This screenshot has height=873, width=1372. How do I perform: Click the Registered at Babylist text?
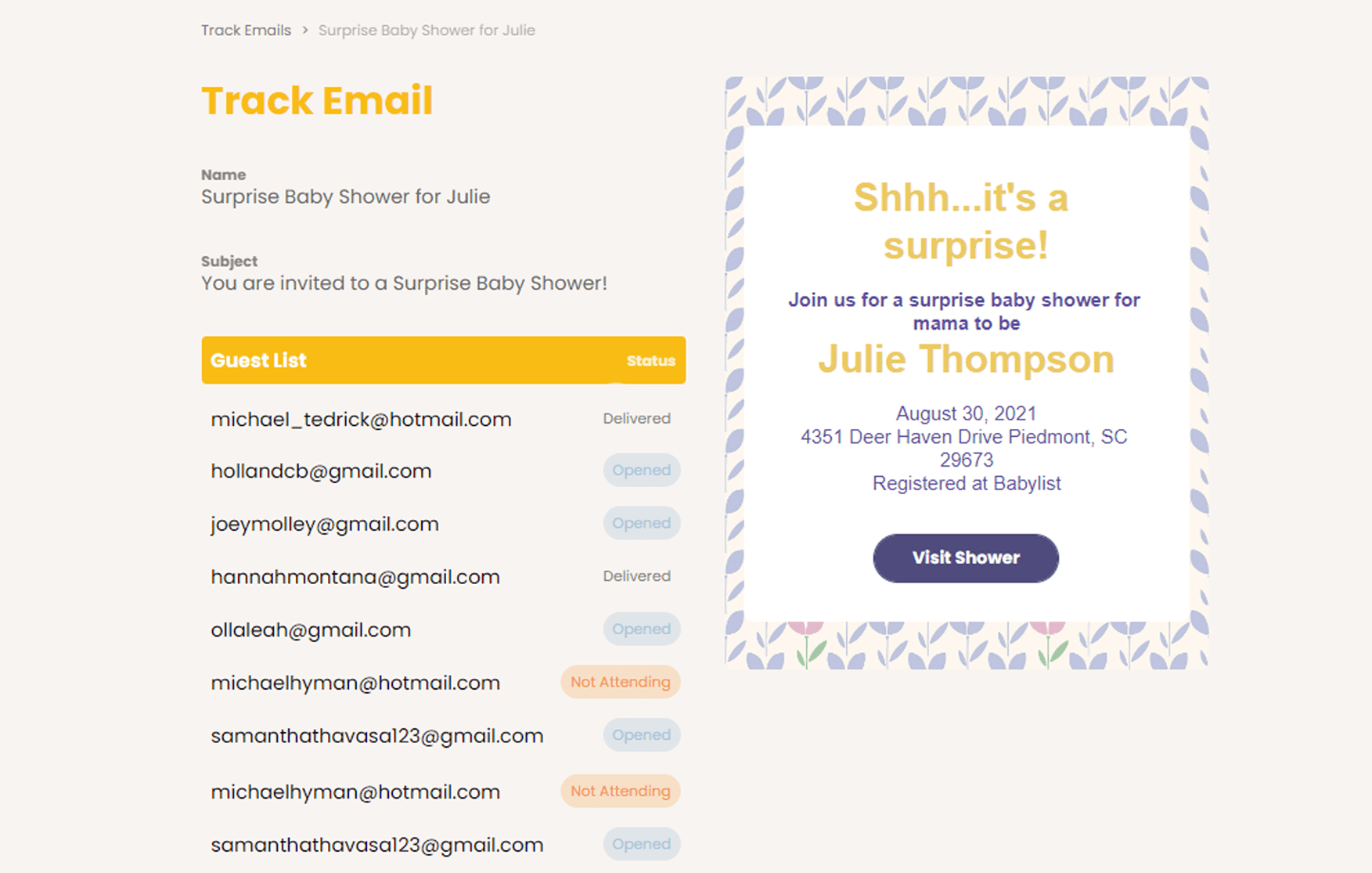tap(966, 483)
